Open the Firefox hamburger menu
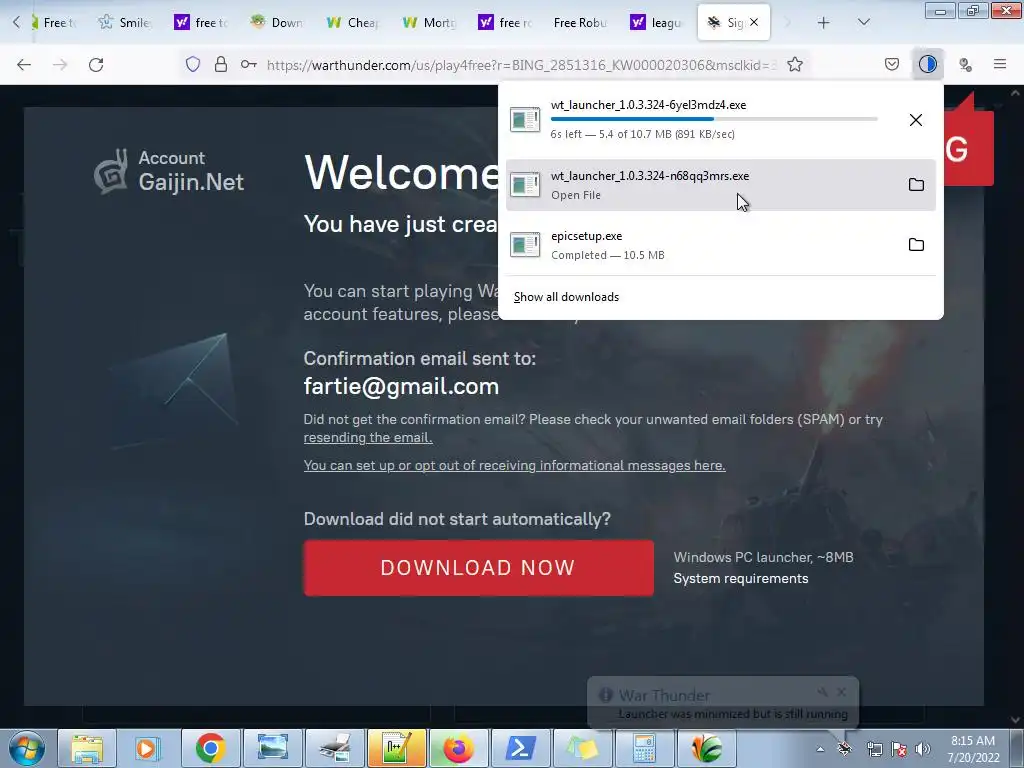Screen dimensions: 1024x768 1000,64
